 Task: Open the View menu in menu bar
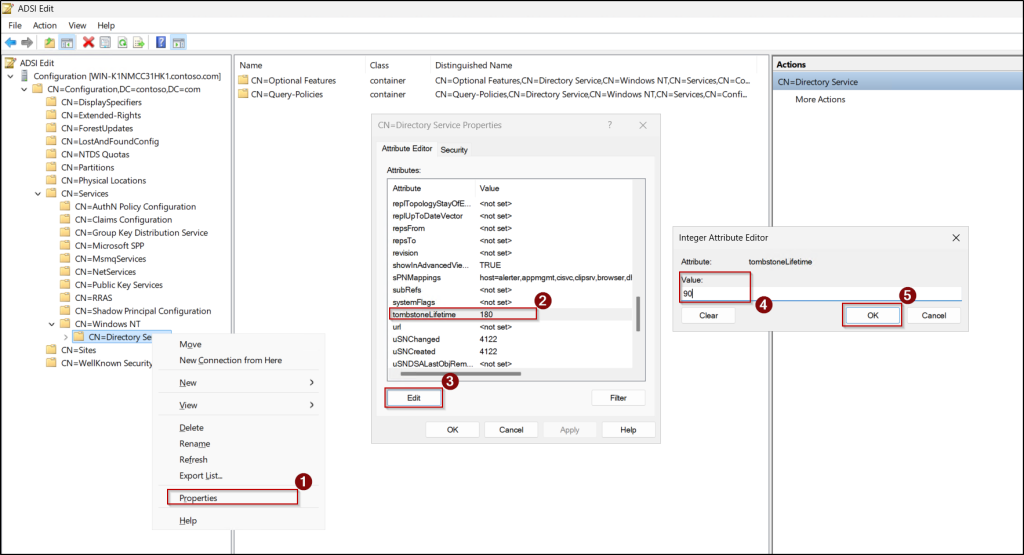tap(77, 25)
